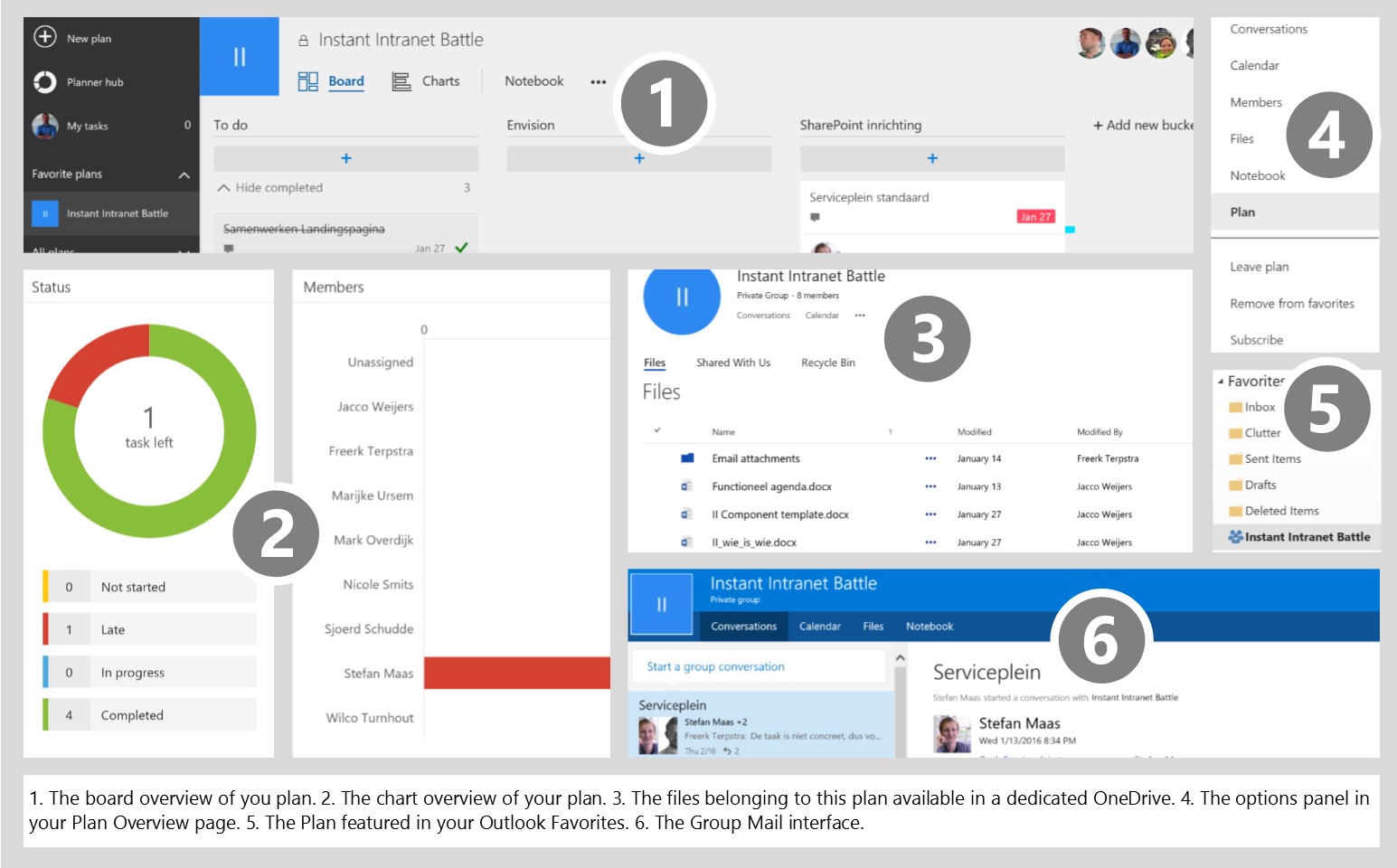Screen dimensions: 1397x868
Task: Click the lock icon beside plan title
Action: pos(304,41)
